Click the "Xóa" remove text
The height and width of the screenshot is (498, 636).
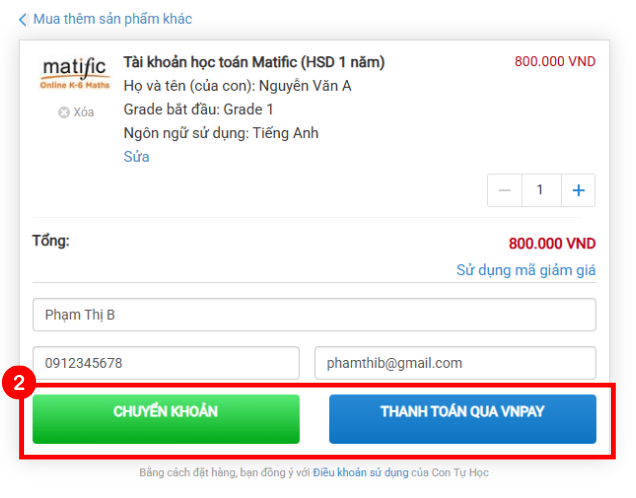pos(84,112)
